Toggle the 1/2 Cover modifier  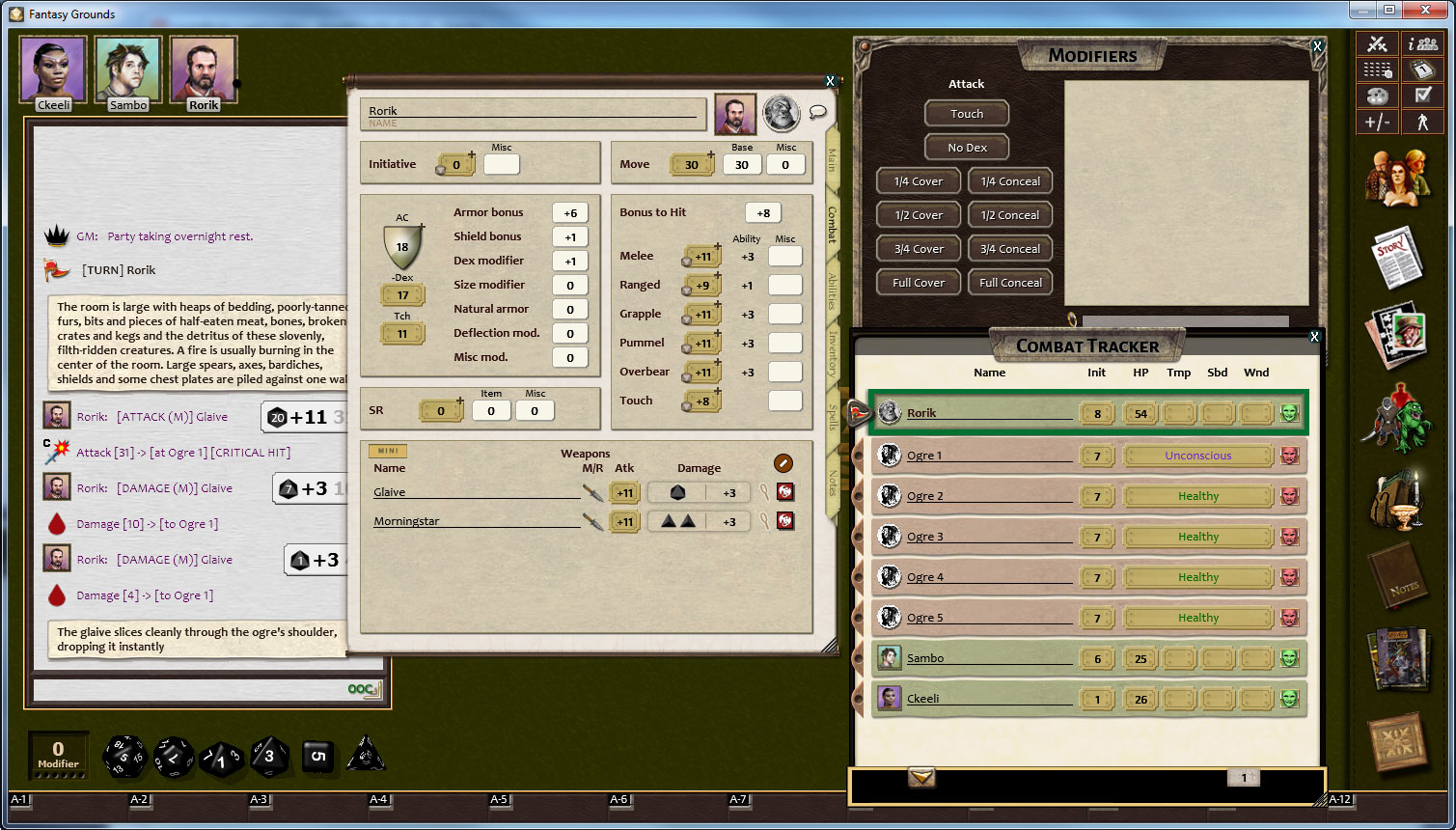(x=918, y=215)
